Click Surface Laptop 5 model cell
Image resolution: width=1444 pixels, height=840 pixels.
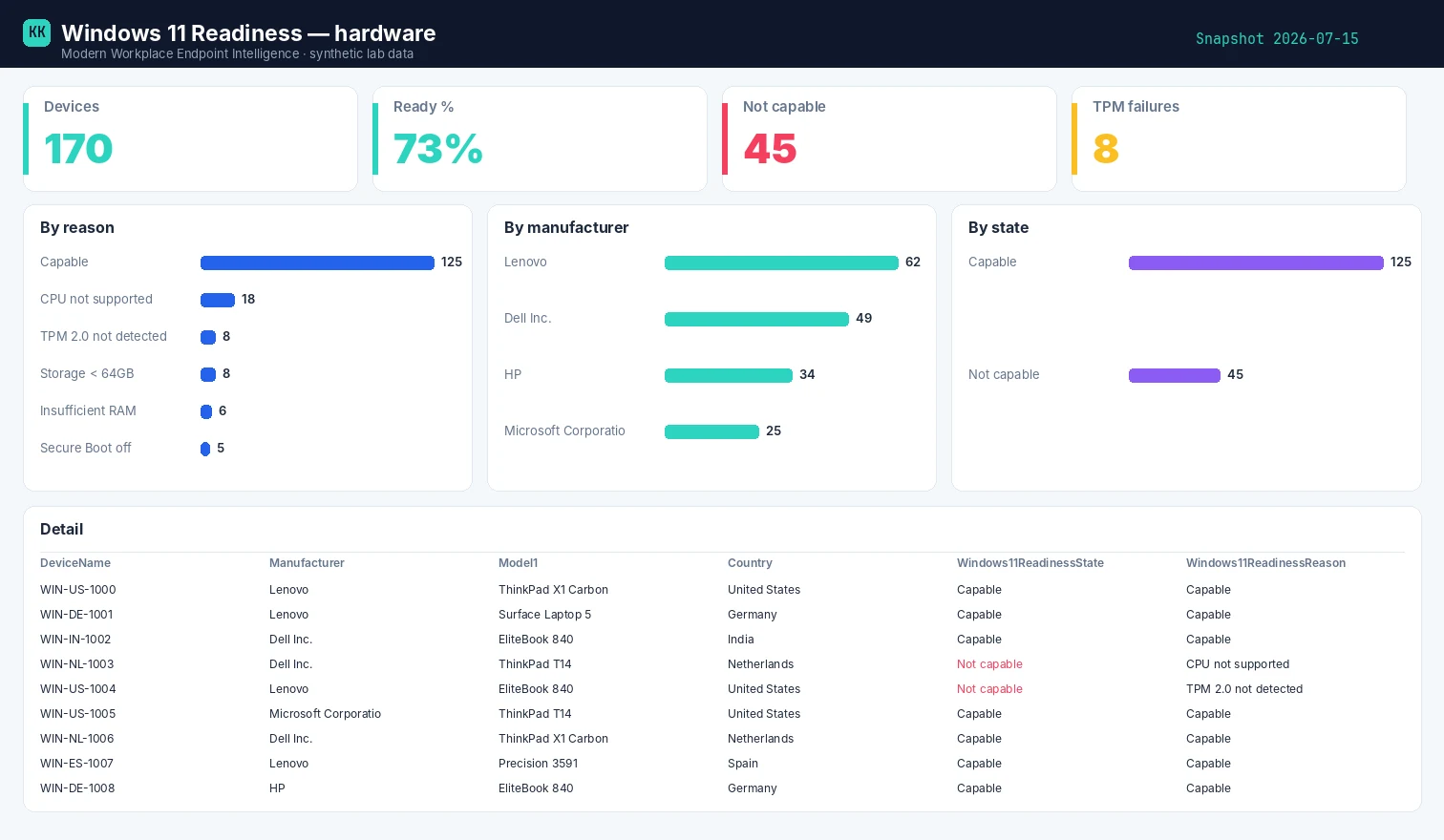pyautogui.click(x=544, y=615)
